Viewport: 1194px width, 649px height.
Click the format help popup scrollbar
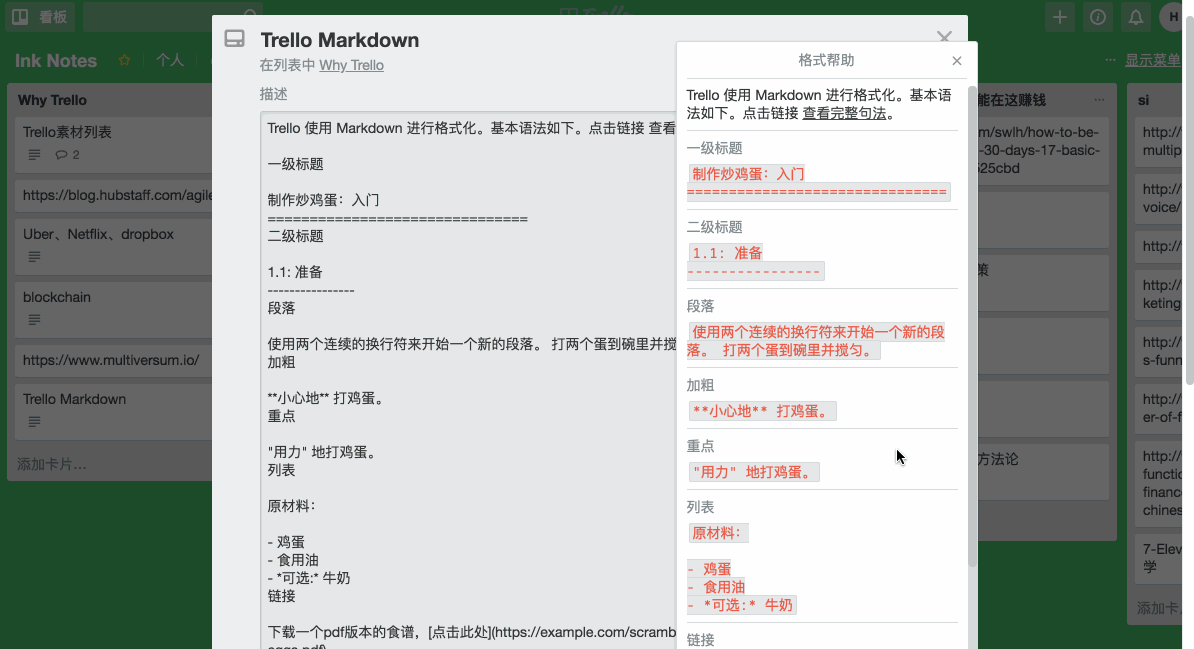[x=972, y=328]
